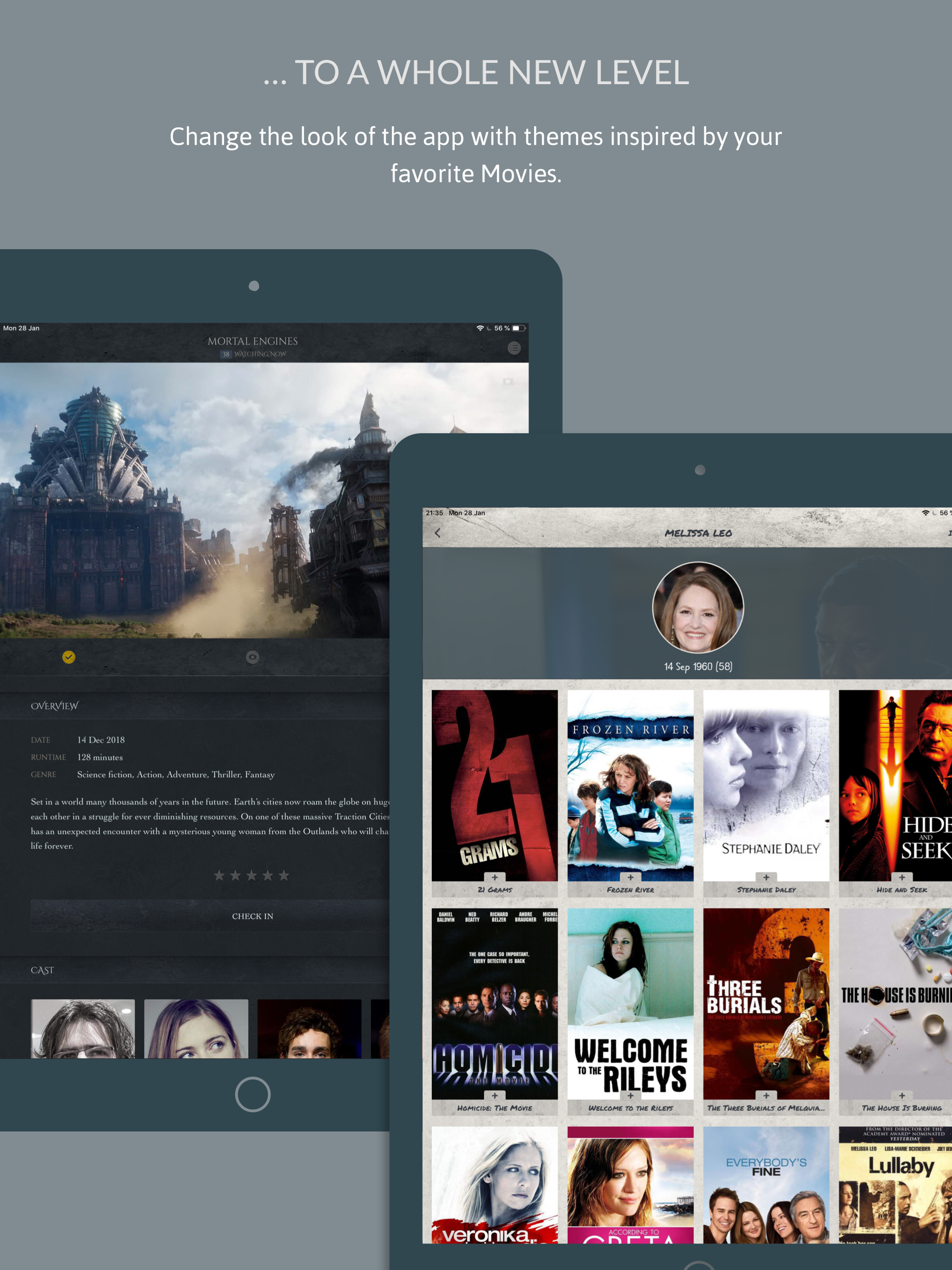Click the runtime '128 minutes'
Screen dimensions: 952x1270
pos(100,757)
